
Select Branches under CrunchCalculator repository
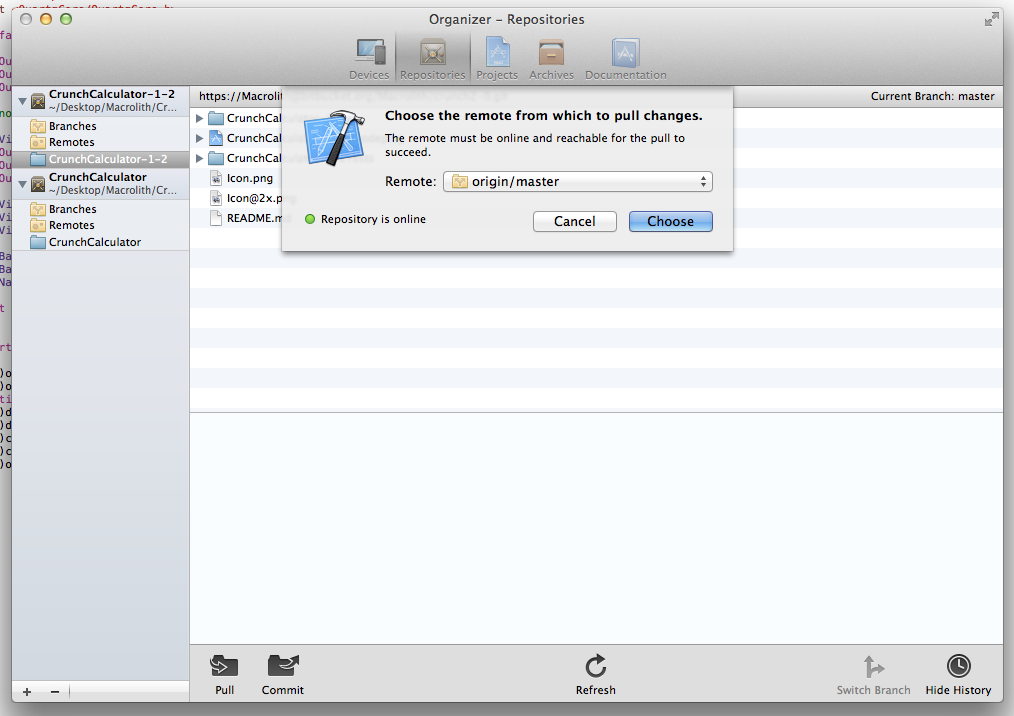point(72,210)
